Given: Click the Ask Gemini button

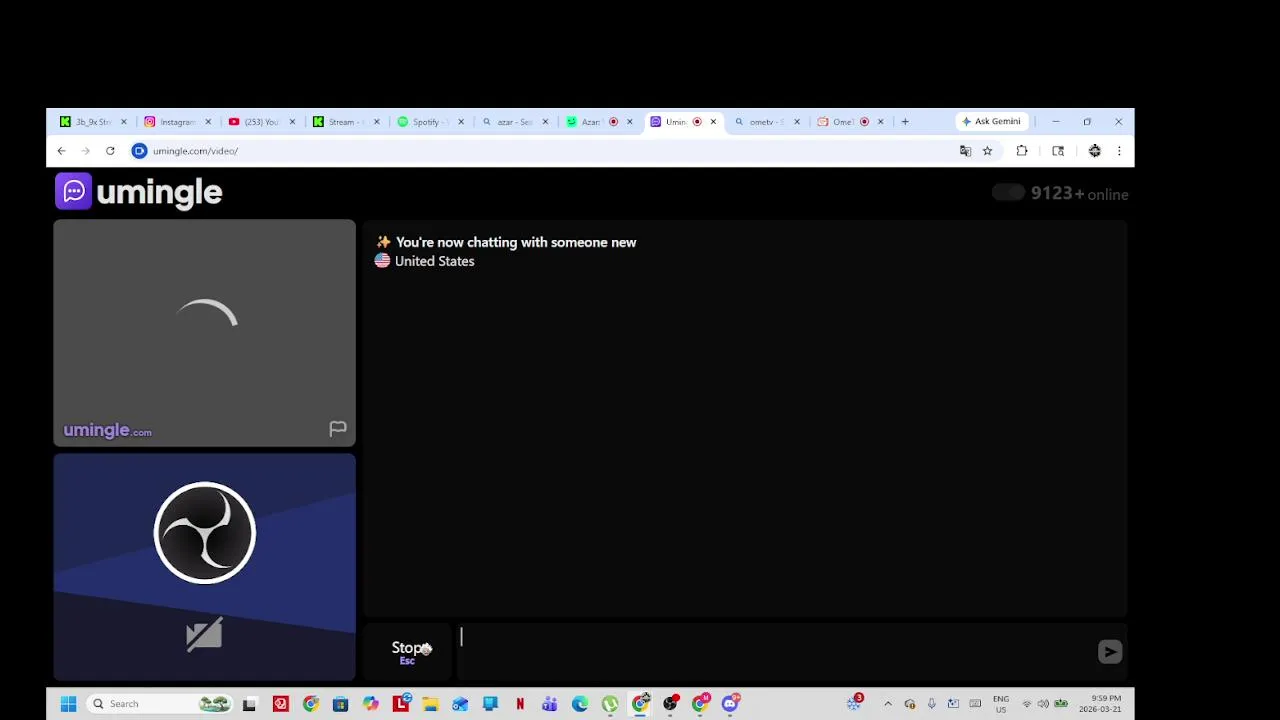Looking at the screenshot, I should click(x=991, y=121).
